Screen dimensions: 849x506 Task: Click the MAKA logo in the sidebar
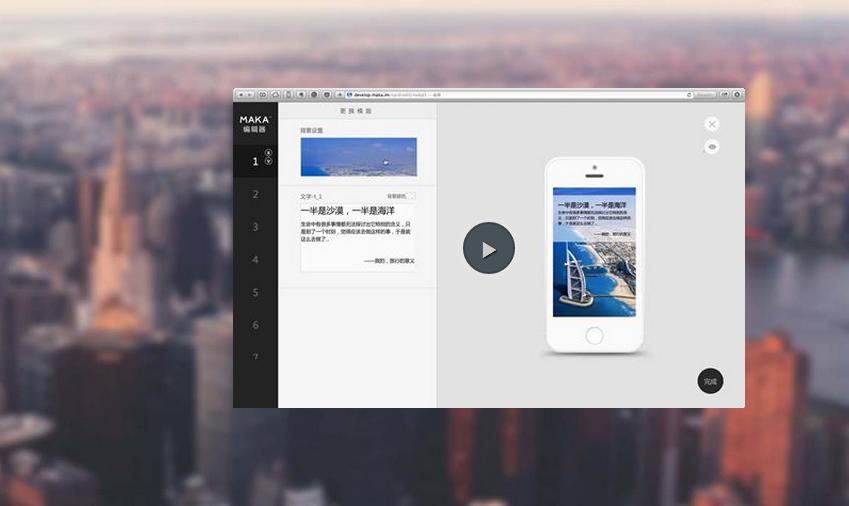tap(254, 123)
